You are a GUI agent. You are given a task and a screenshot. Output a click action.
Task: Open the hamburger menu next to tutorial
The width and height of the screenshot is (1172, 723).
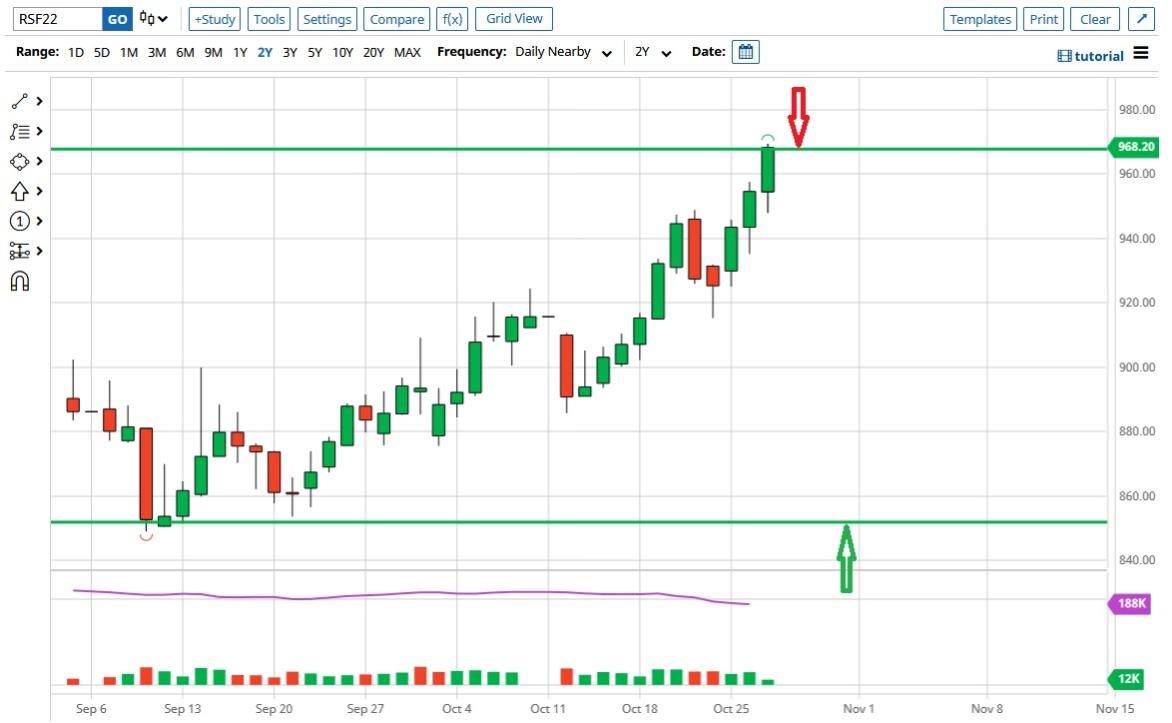[x=1141, y=54]
